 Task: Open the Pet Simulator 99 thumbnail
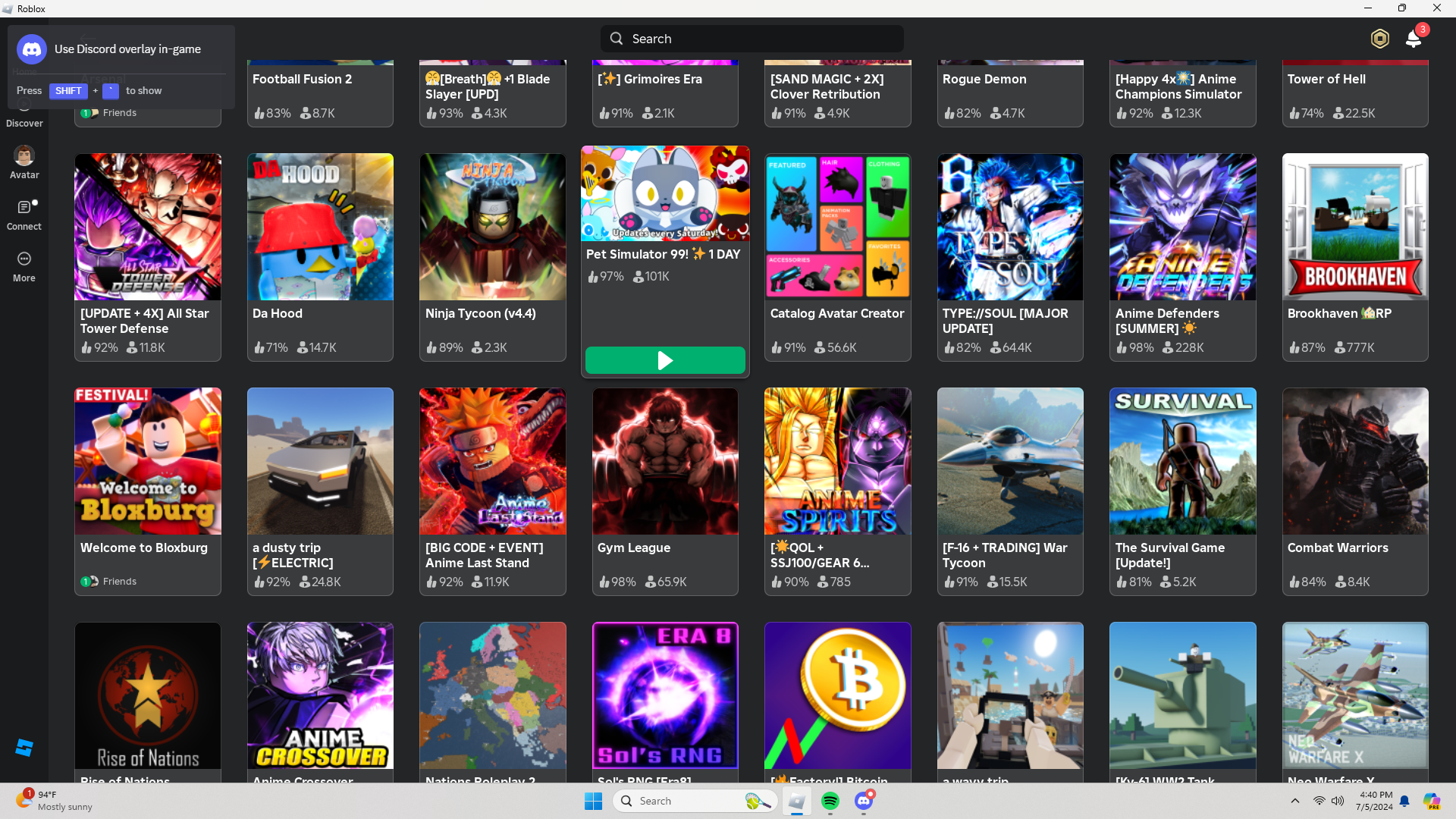point(665,193)
